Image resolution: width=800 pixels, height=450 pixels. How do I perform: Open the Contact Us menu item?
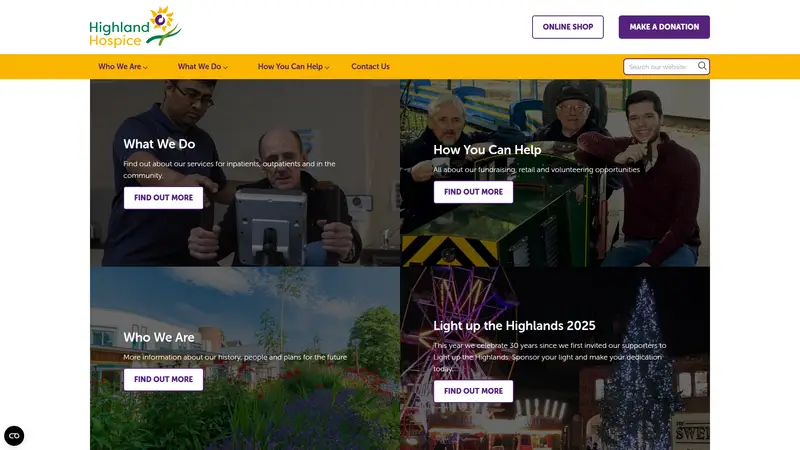pos(370,67)
